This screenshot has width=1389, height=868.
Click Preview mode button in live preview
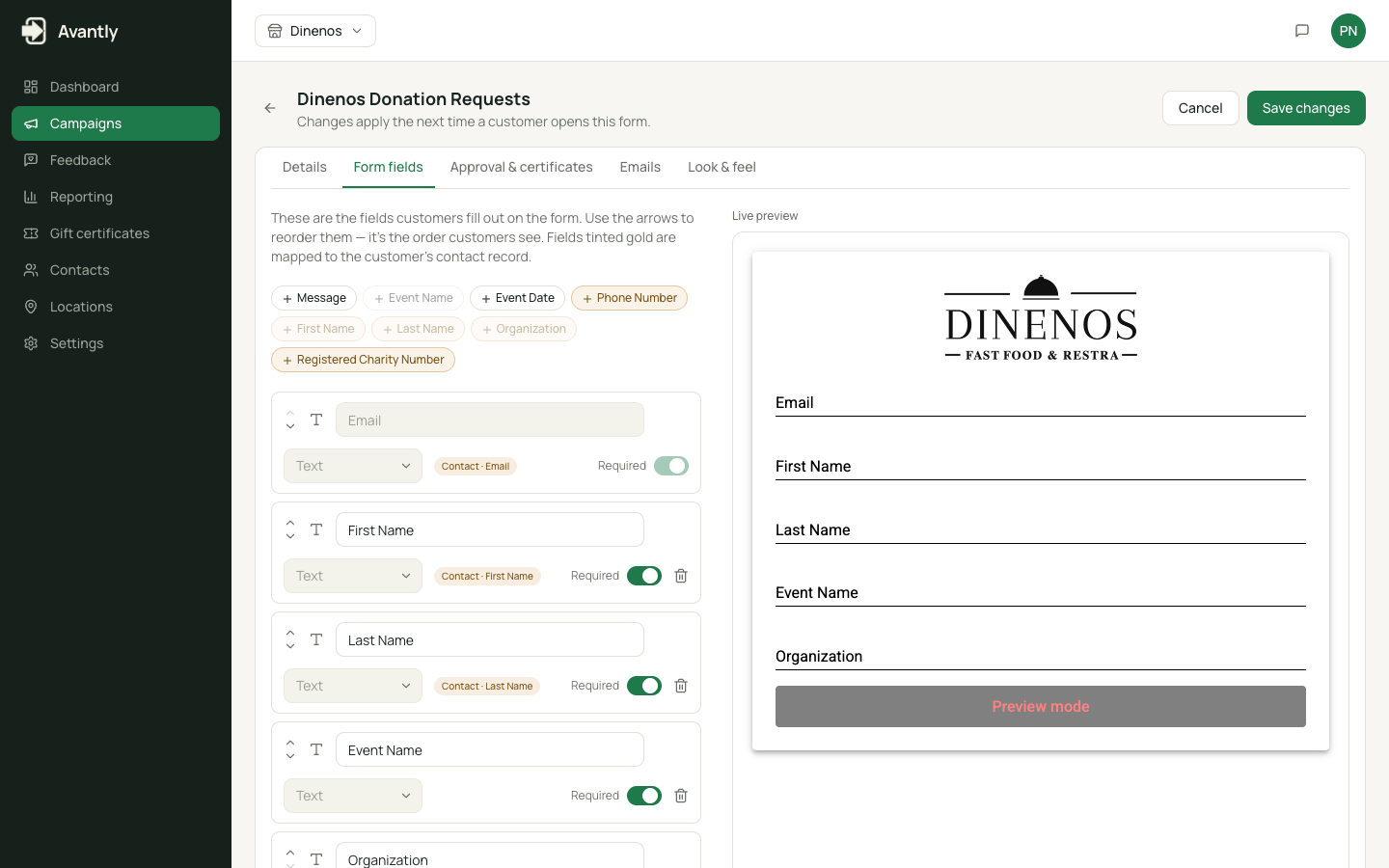point(1041,706)
